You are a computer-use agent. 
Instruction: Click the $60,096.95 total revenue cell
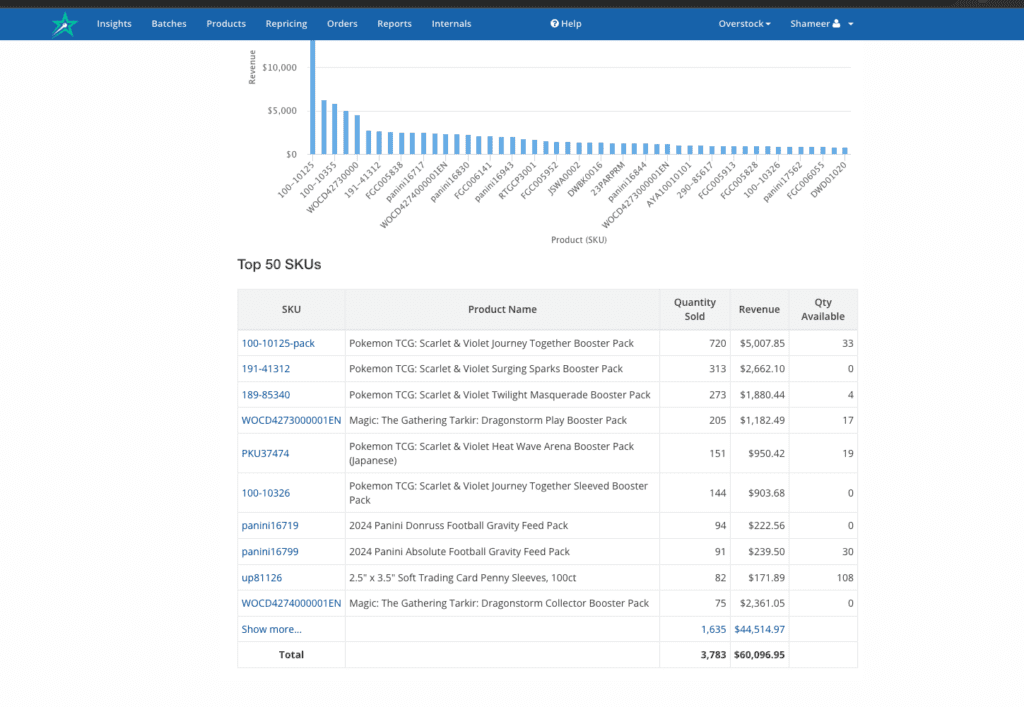760,655
